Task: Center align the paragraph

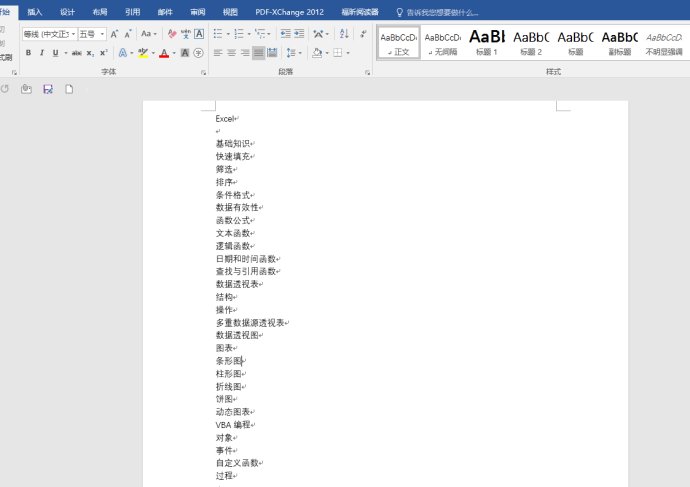Action: 231,52
